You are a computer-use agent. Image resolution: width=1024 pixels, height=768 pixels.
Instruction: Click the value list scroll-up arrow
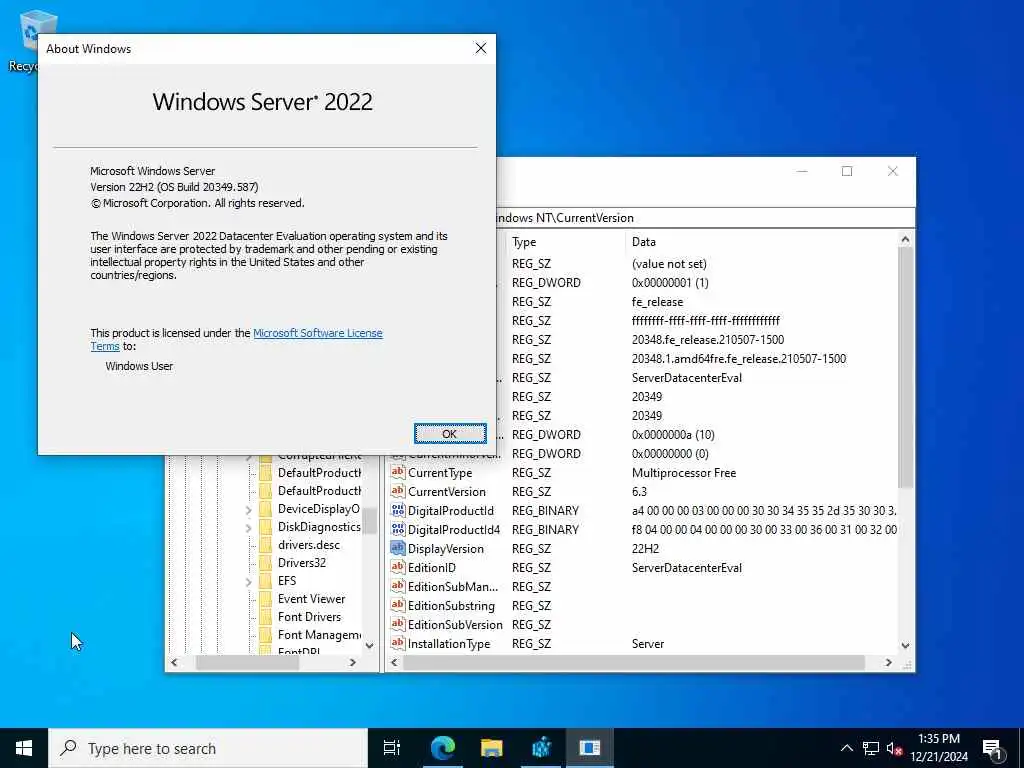tap(905, 240)
